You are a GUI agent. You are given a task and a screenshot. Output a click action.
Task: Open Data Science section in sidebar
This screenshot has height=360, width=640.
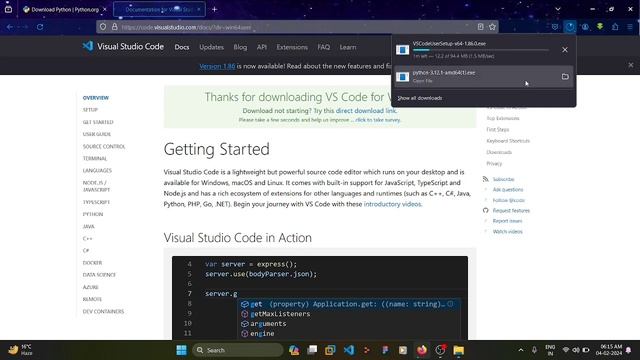pyautogui.click(x=99, y=275)
